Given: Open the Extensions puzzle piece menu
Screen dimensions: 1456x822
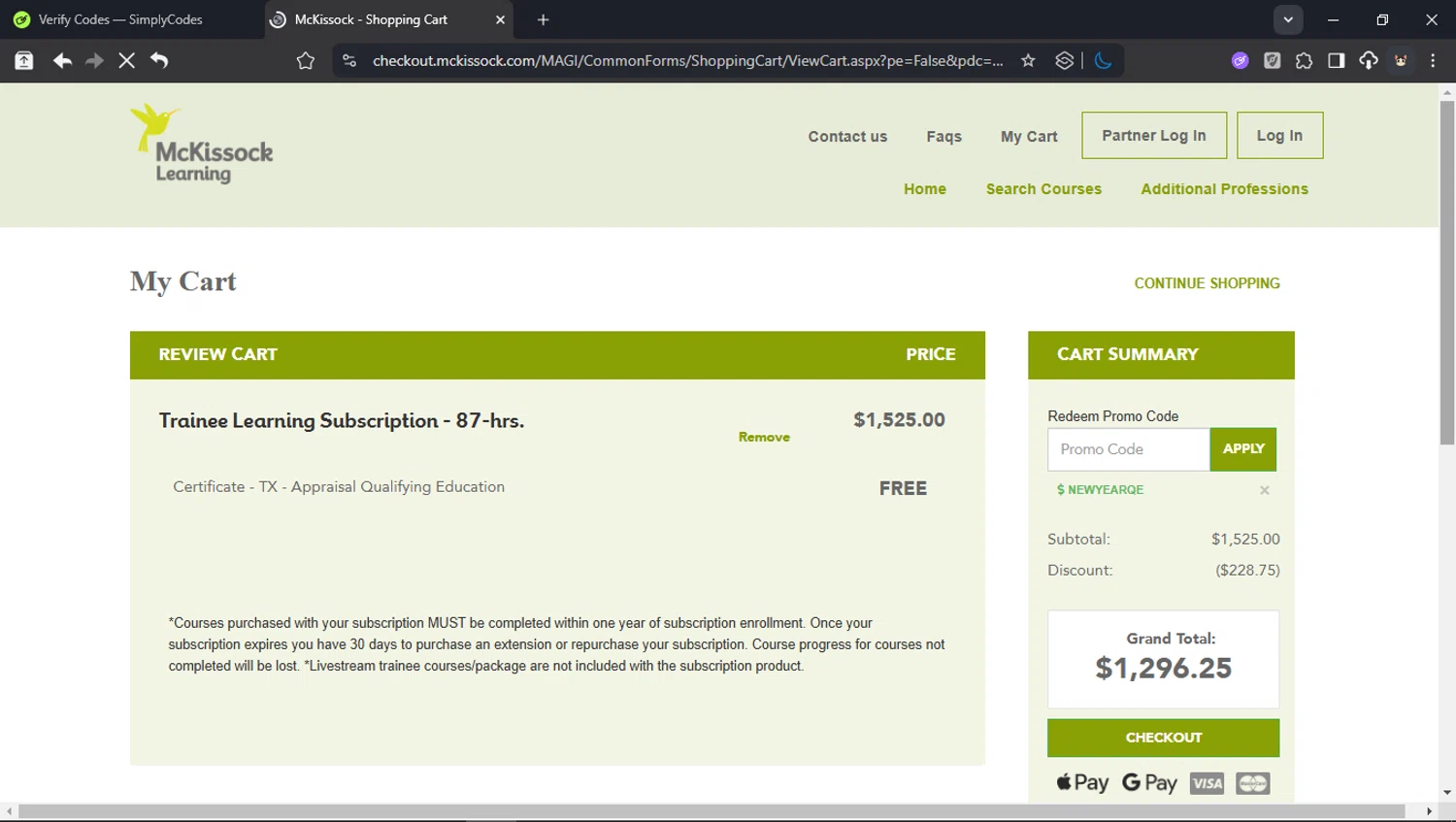Looking at the screenshot, I should click(1304, 60).
